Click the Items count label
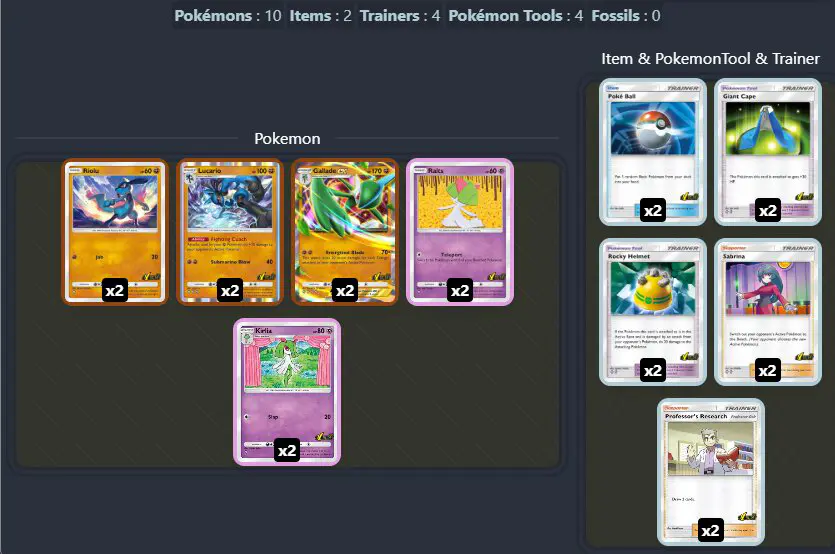 [321, 15]
